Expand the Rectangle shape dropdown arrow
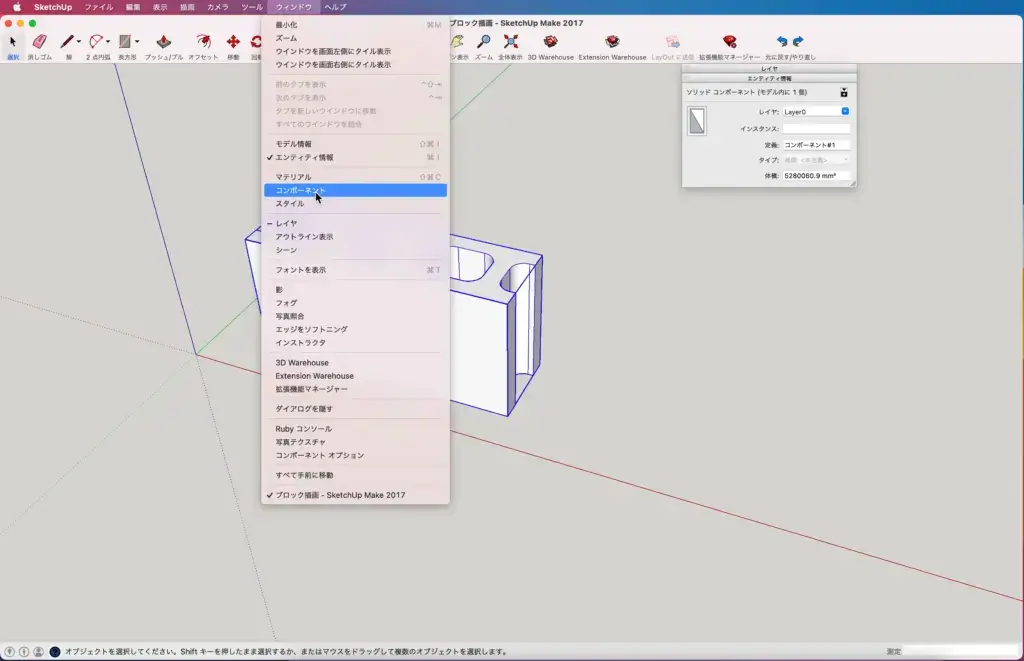The height and width of the screenshot is (661, 1024). click(x=137, y=42)
